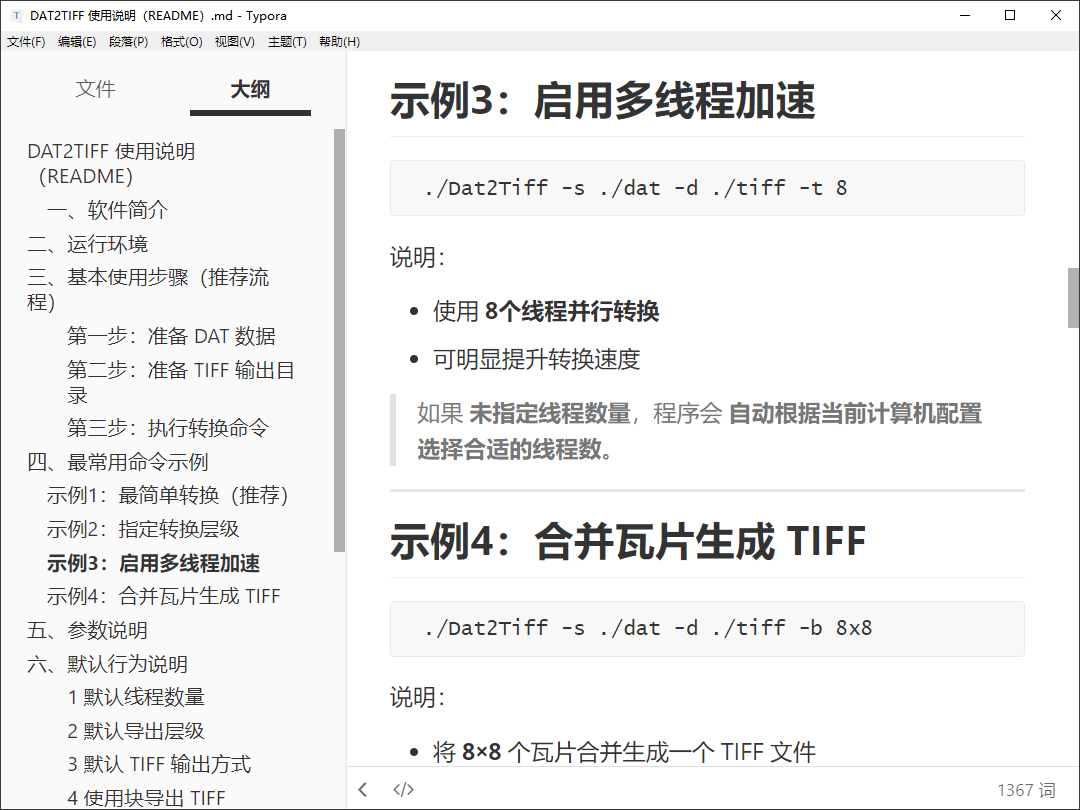This screenshot has height=810, width=1080.
Task: Open the 视图(V) menu
Action: click(x=235, y=41)
